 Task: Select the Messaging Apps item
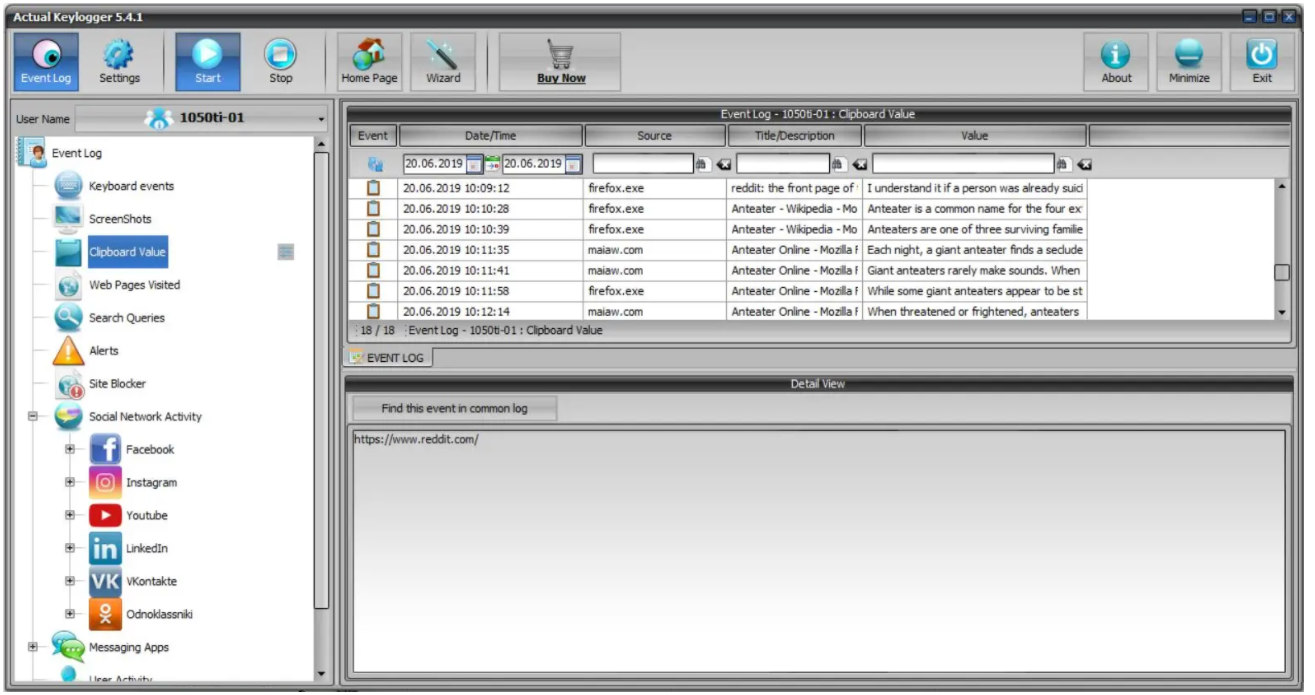pyautogui.click(x=129, y=648)
